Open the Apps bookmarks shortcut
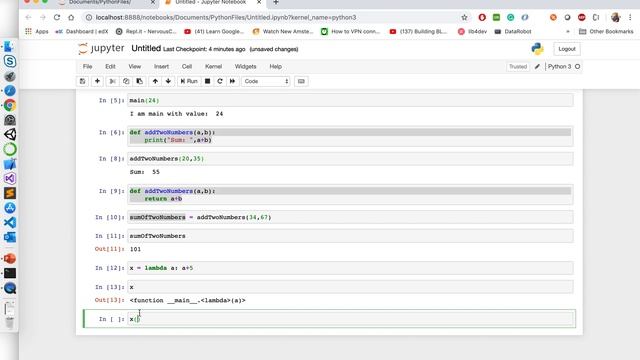The image size is (640, 360). (x=37, y=31)
